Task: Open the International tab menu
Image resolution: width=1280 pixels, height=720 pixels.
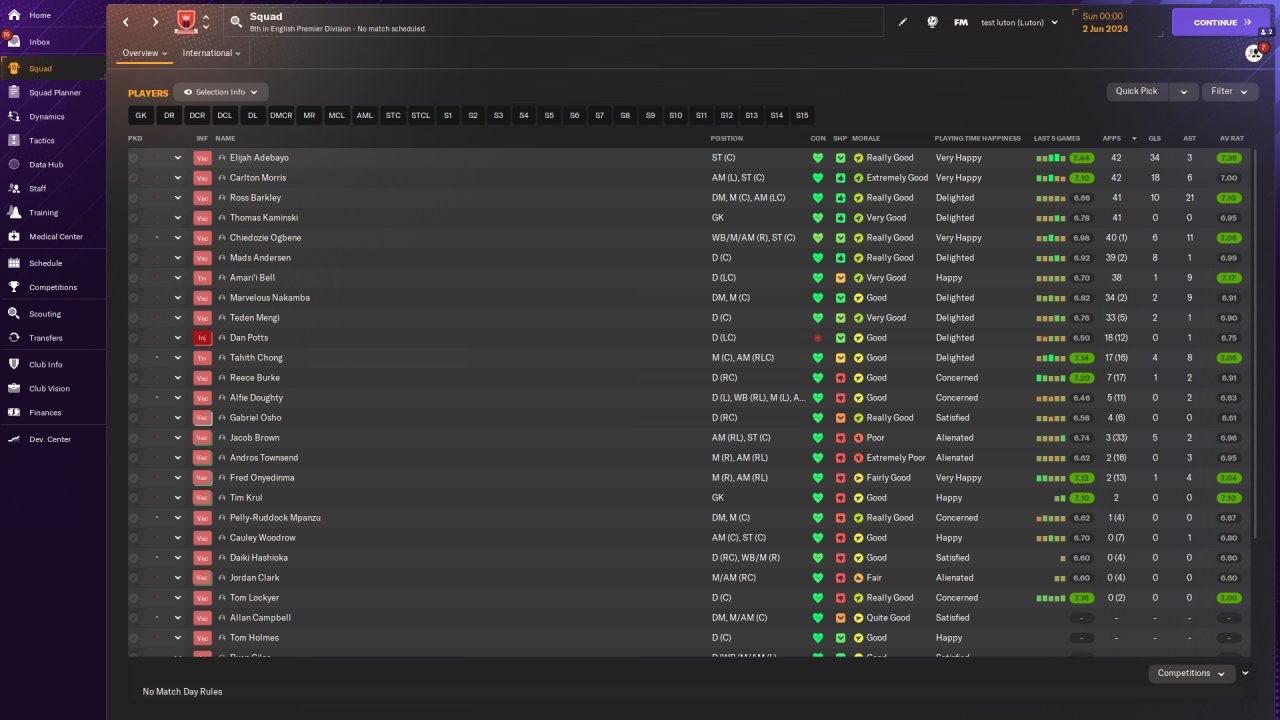Action: coord(212,53)
